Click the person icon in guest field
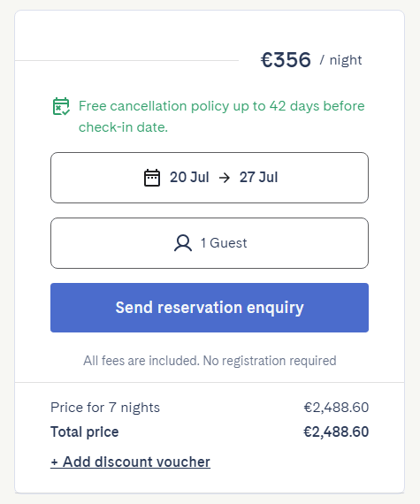The height and width of the screenshot is (504, 420). click(183, 243)
